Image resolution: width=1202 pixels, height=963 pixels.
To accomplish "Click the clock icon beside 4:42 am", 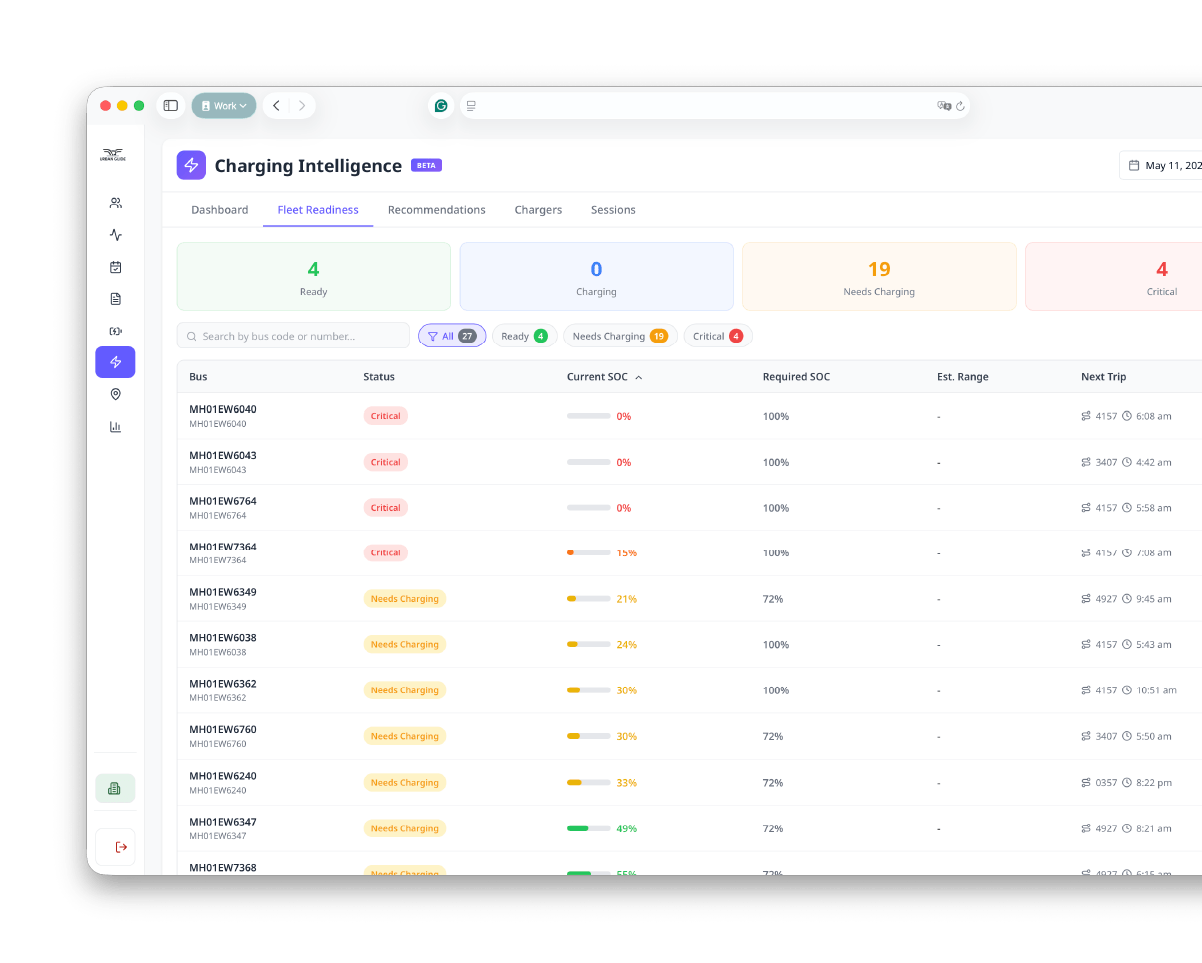I will [1127, 462].
